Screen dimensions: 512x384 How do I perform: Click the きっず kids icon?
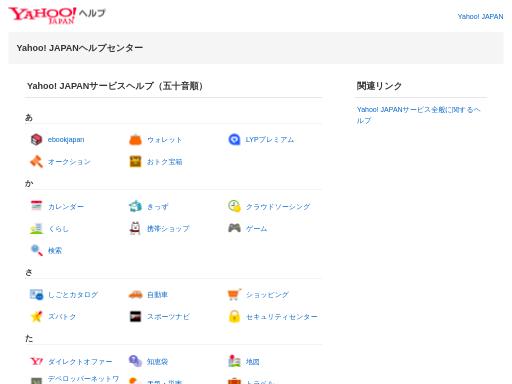tap(135, 206)
